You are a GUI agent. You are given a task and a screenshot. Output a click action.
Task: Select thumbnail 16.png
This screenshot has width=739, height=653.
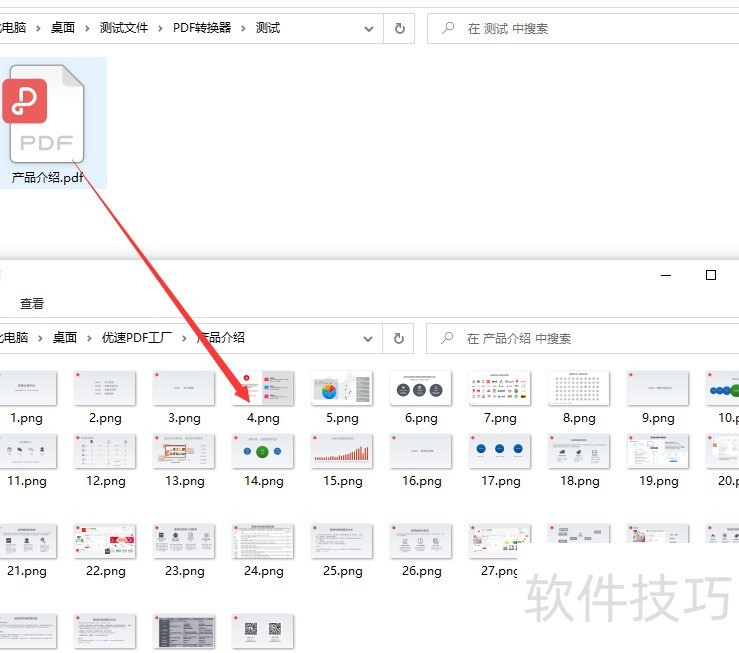click(x=420, y=451)
